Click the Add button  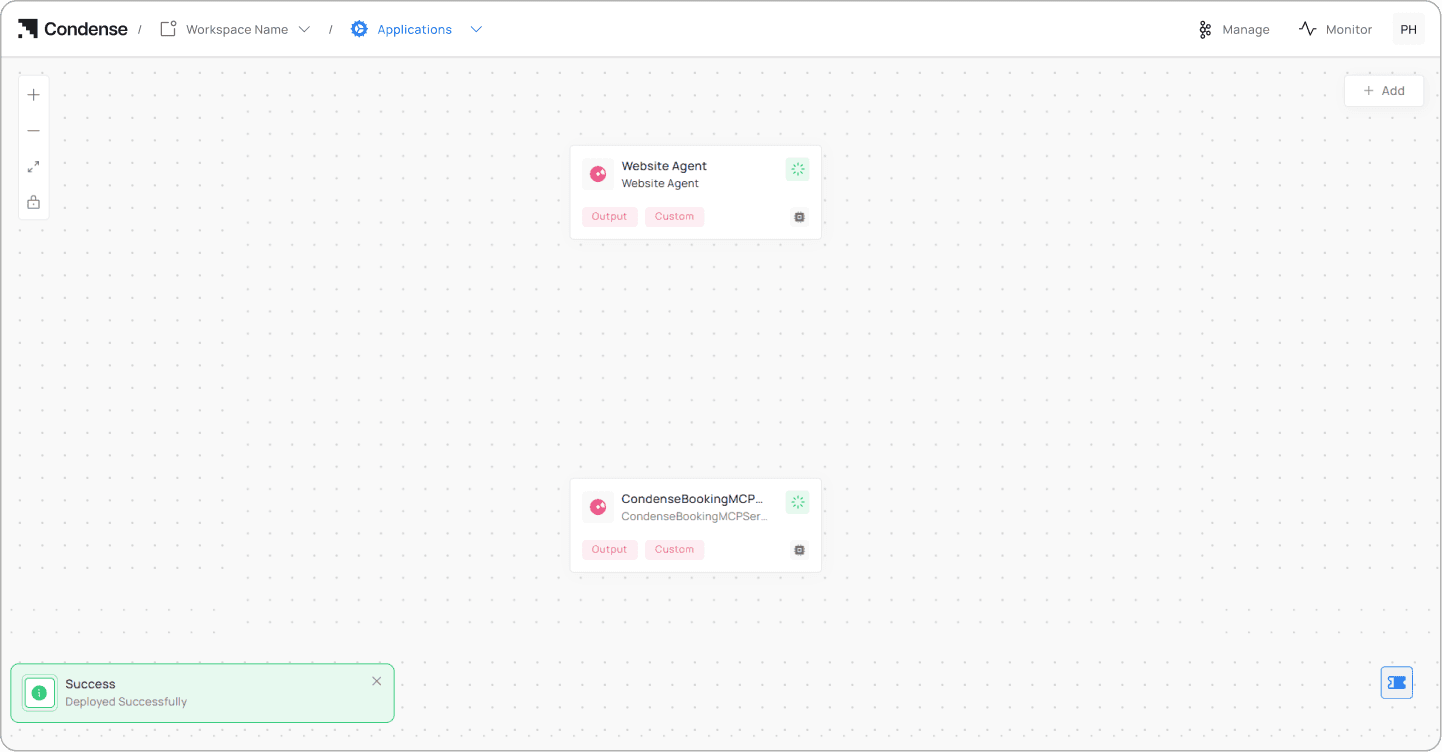1384,90
